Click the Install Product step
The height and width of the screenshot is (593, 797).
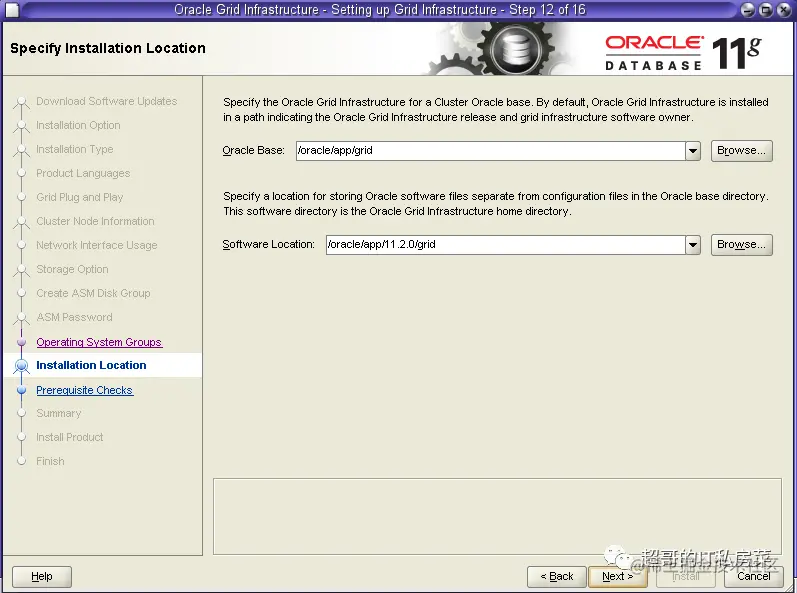[x=70, y=437]
